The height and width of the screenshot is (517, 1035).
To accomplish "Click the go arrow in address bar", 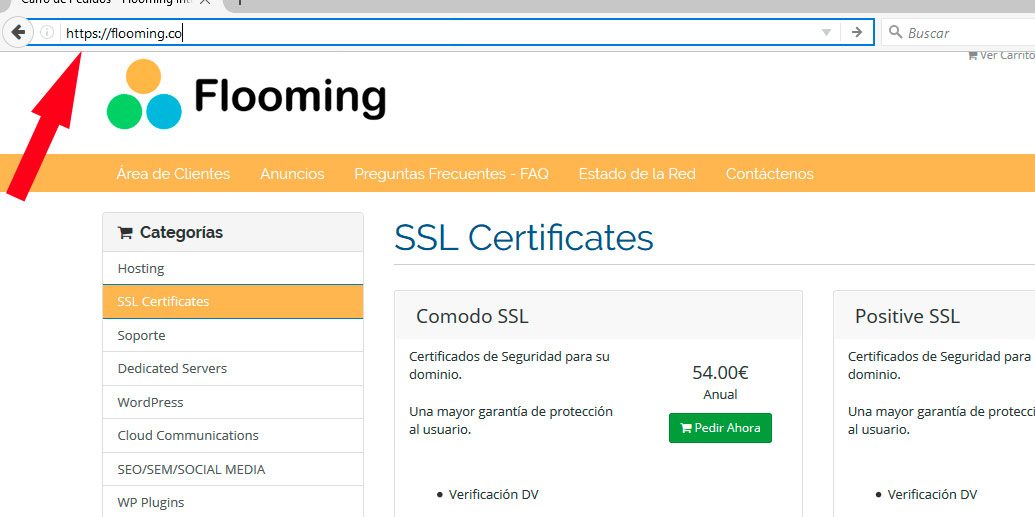I will point(856,32).
